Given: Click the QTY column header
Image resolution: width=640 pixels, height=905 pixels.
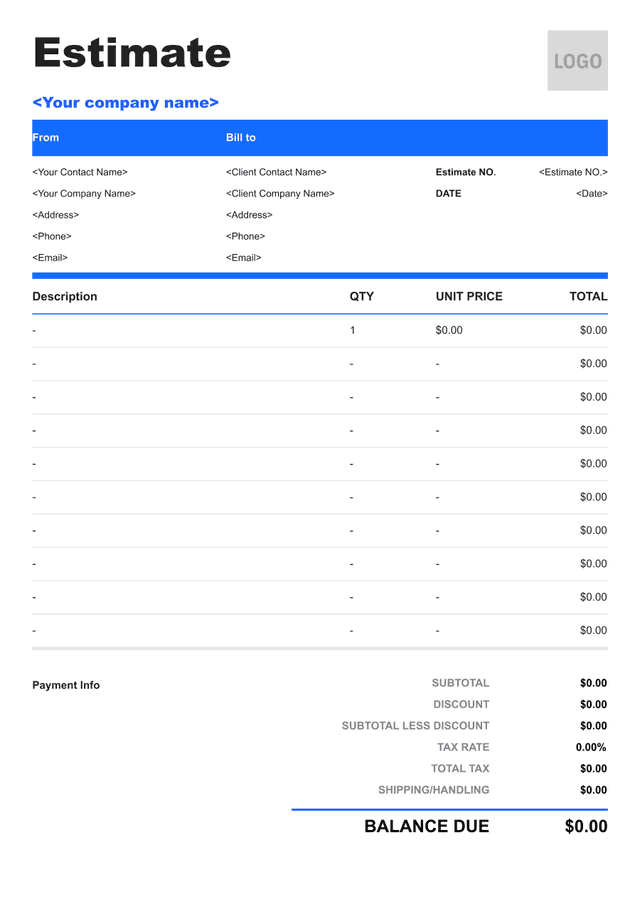Looking at the screenshot, I should point(362,296).
